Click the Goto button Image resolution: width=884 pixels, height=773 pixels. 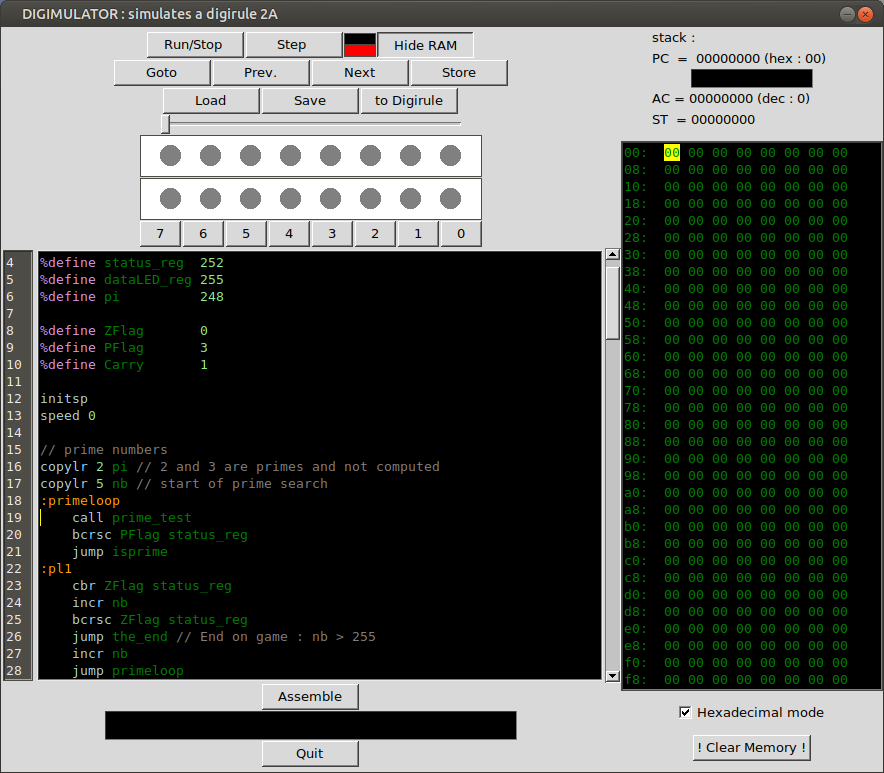tap(162, 73)
